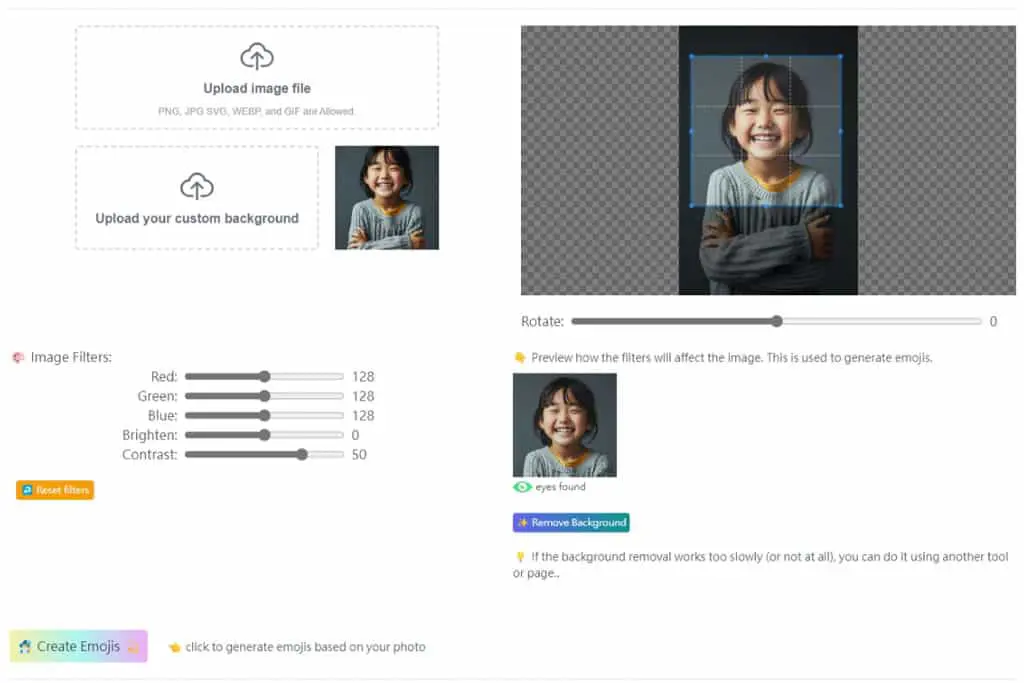This screenshot has height=683, width=1024.
Task: Click the lightbulb icon near the background removal tip
Action: coord(520,557)
